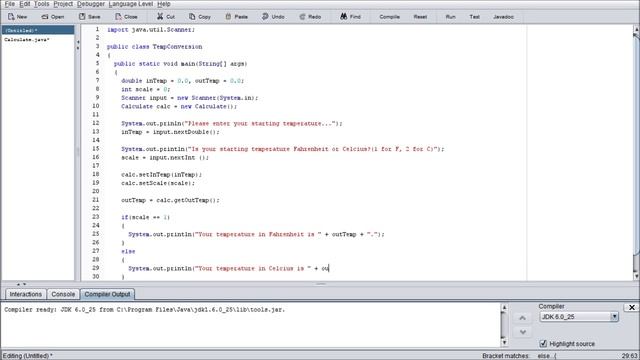Click the editor vertical scrollbar
The height and width of the screenshot is (360, 640).
(x=636, y=152)
